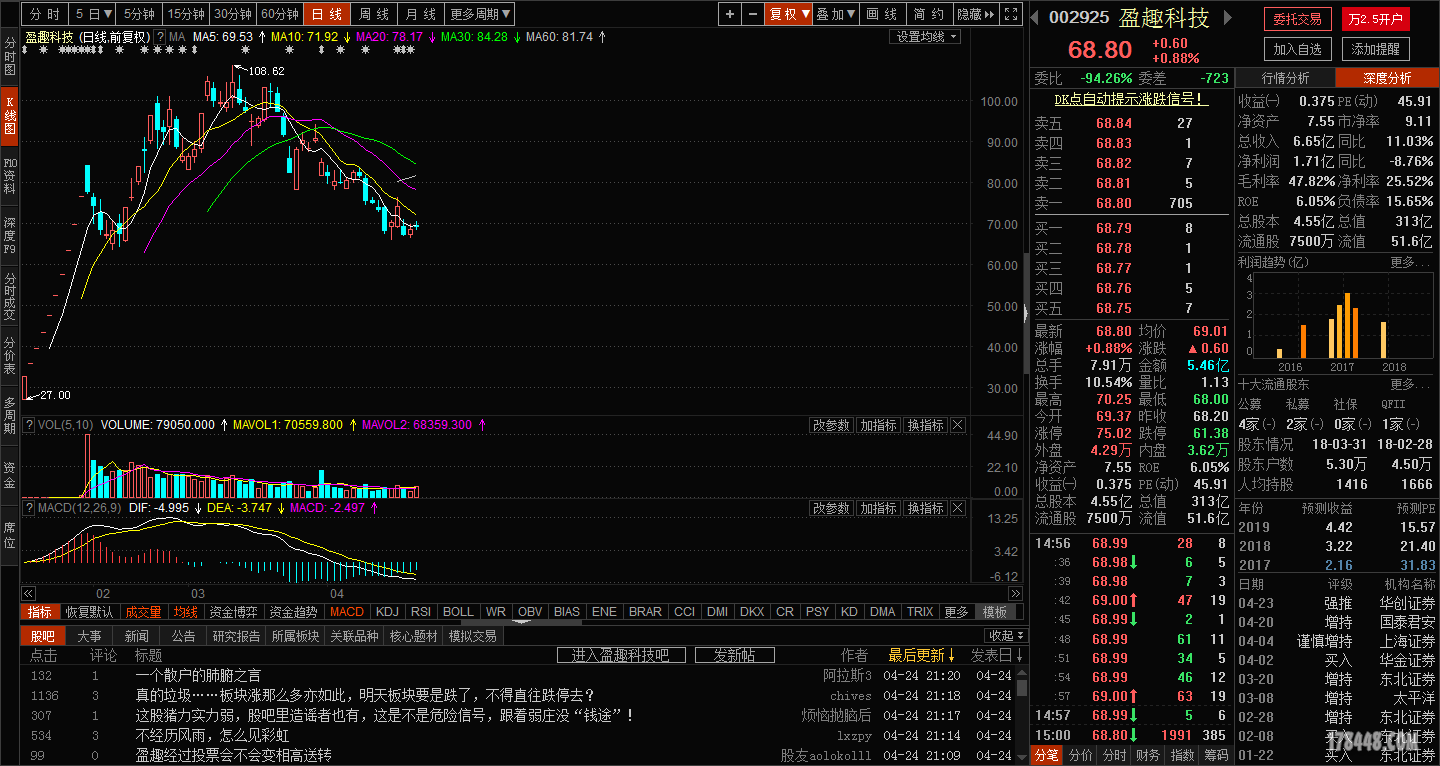Open the help question mark next to MACD(12,26,9)
This screenshot has height=766, width=1440.
29,508
